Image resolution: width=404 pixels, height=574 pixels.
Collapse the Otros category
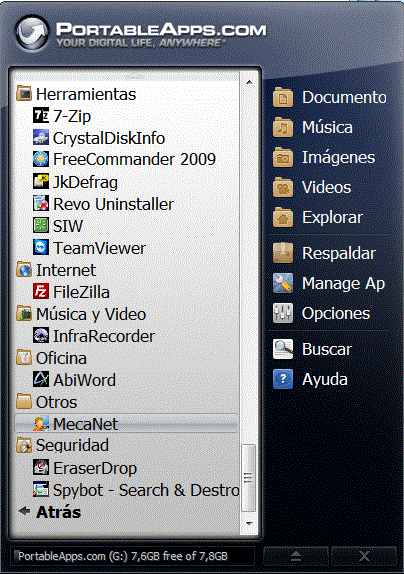(x=47, y=402)
